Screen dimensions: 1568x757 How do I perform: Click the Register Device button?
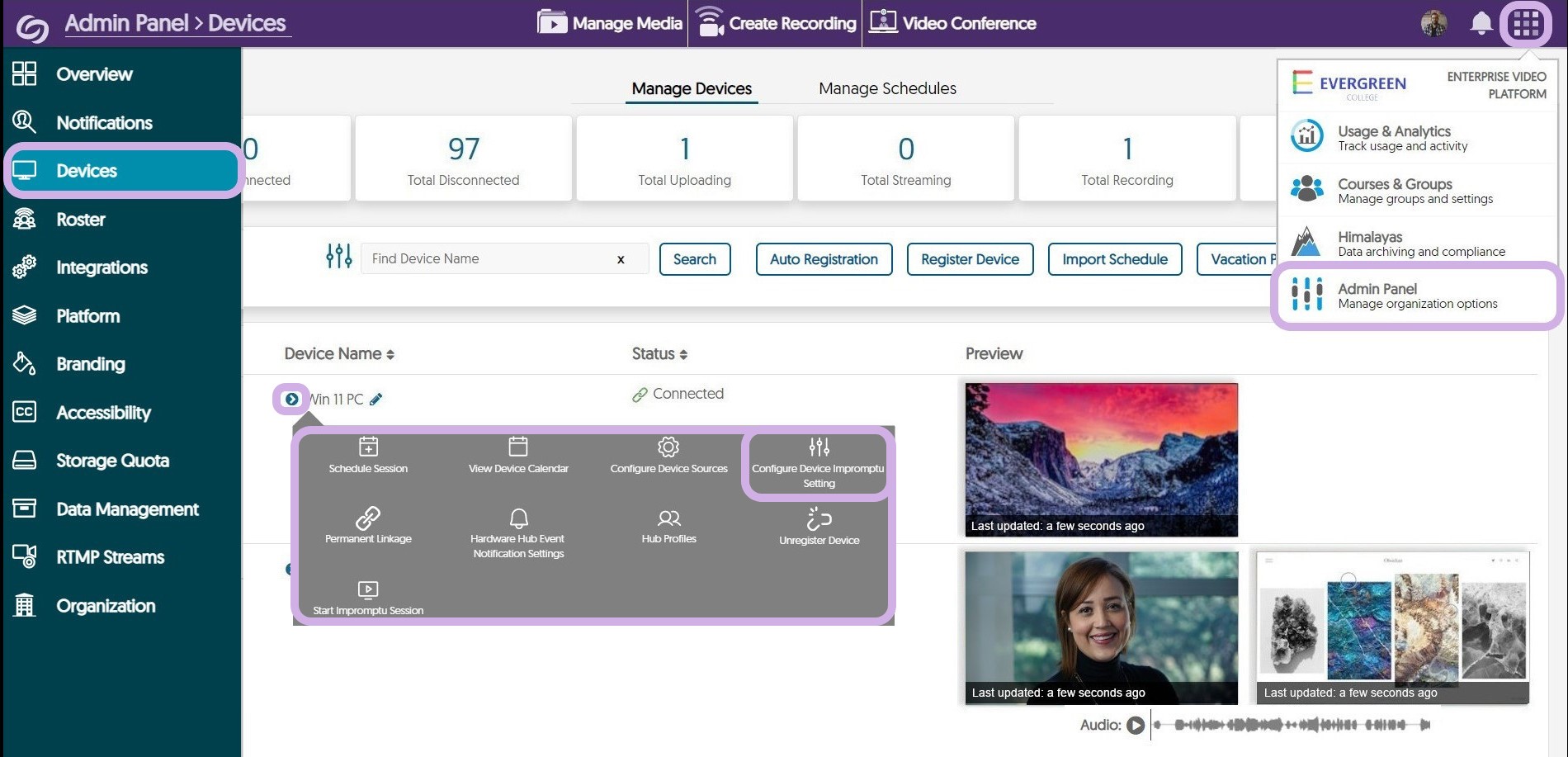[x=970, y=259]
